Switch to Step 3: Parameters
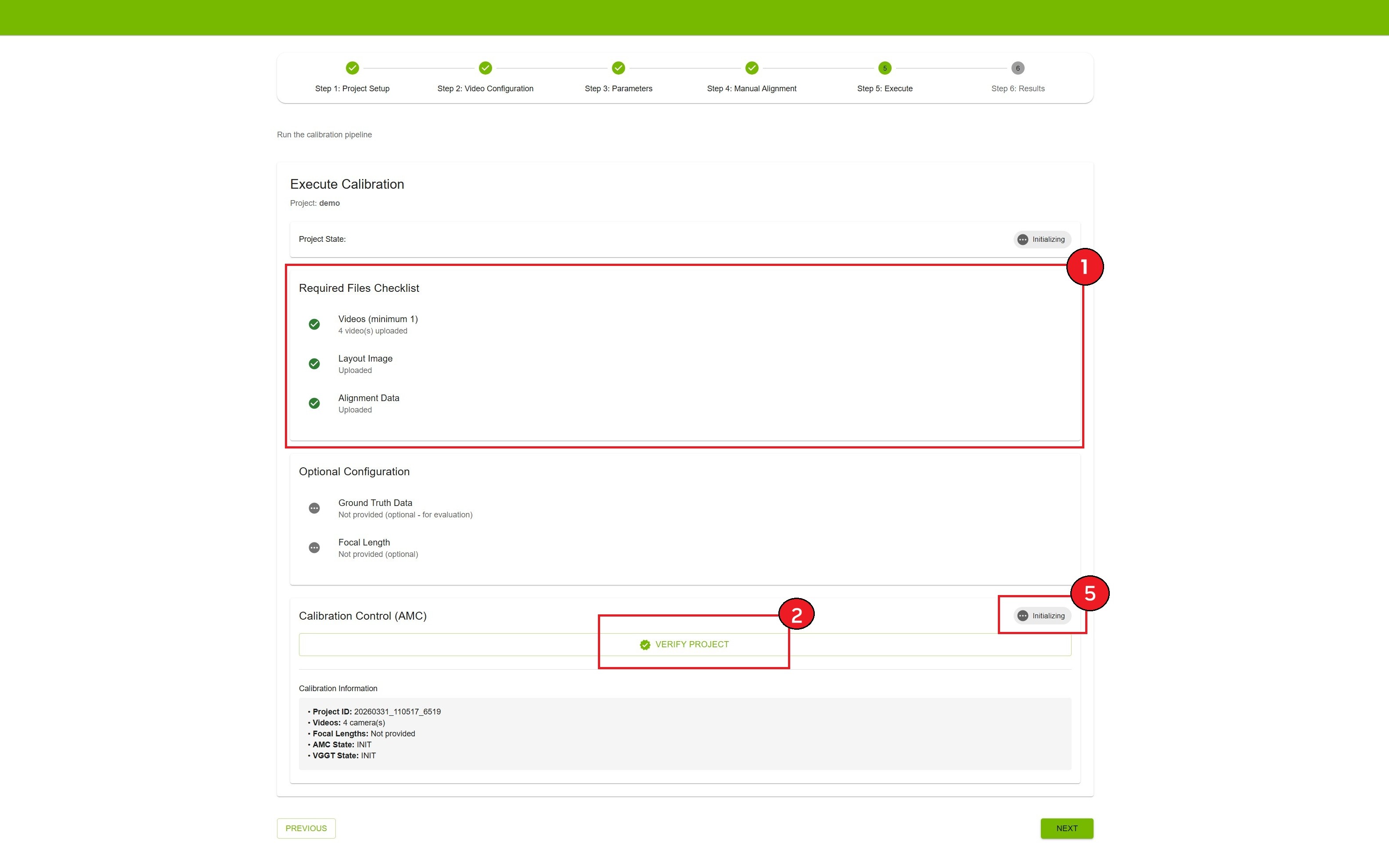Viewport: 1389px width, 868px height. (x=619, y=88)
